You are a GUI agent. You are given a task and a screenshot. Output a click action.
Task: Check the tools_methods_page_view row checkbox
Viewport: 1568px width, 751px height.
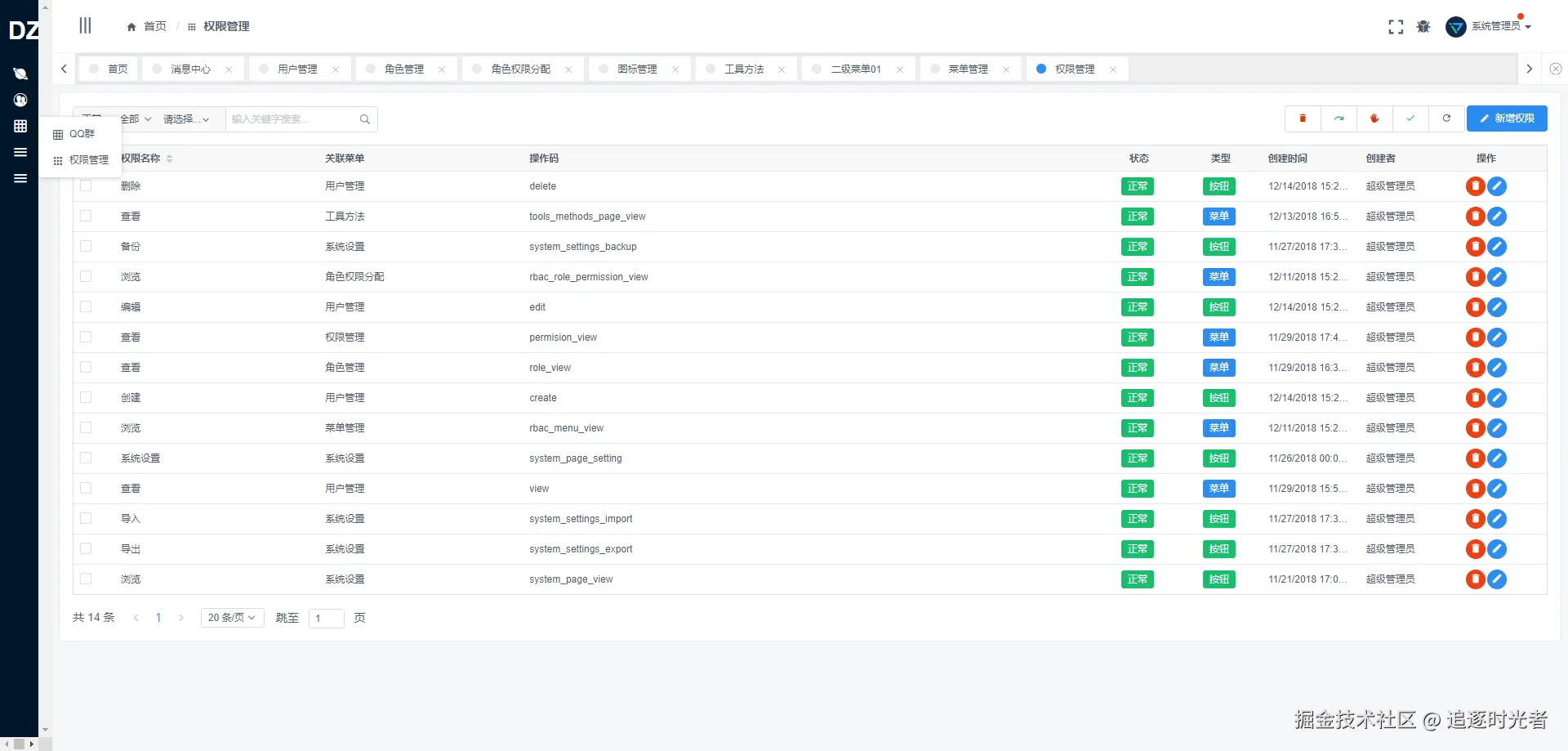[x=86, y=216]
